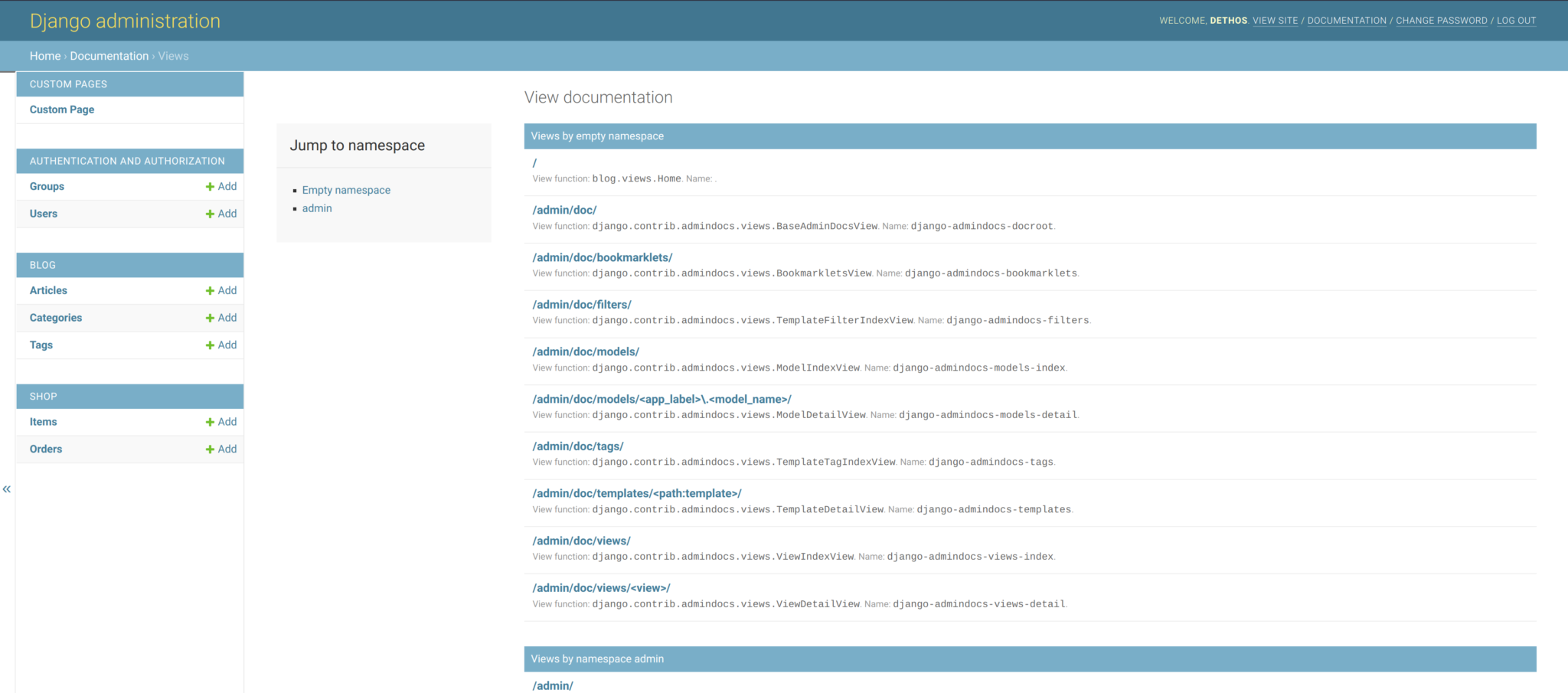Add a new User using the plus icon
Viewport: 1568px width, 693px height.
(221, 214)
